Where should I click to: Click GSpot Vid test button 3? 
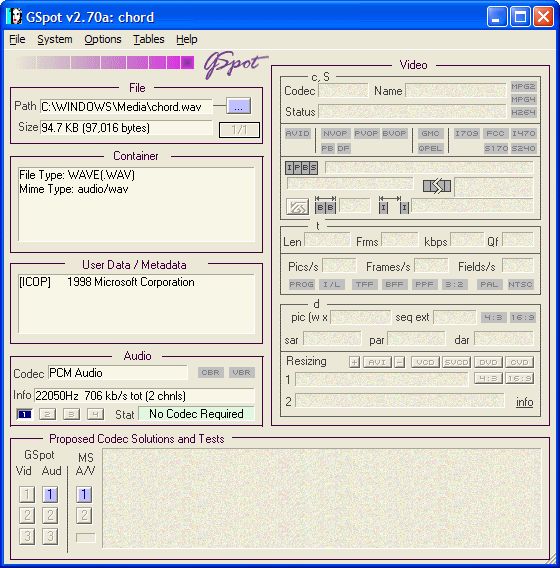tap(27, 536)
